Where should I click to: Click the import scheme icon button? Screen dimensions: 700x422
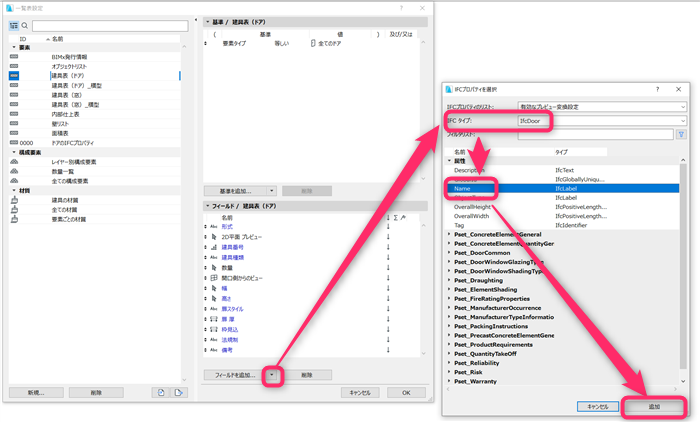[161, 393]
